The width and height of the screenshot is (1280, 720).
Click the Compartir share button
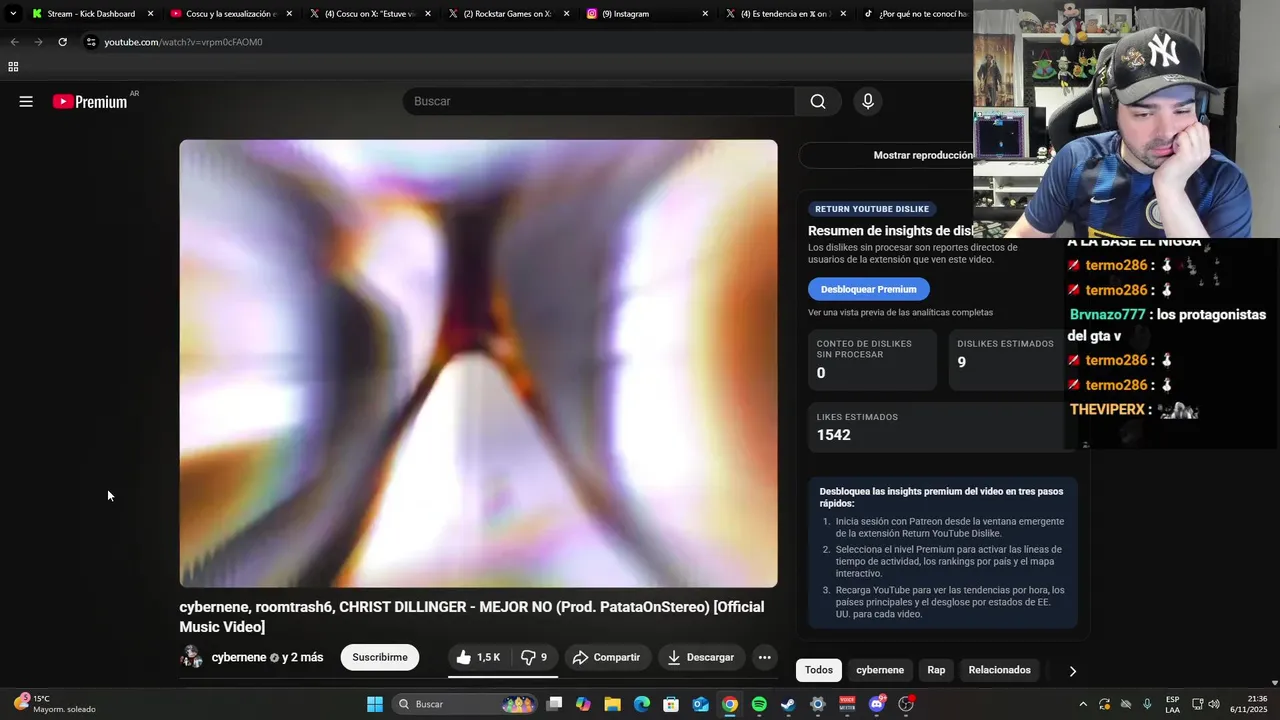tap(606, 657)
